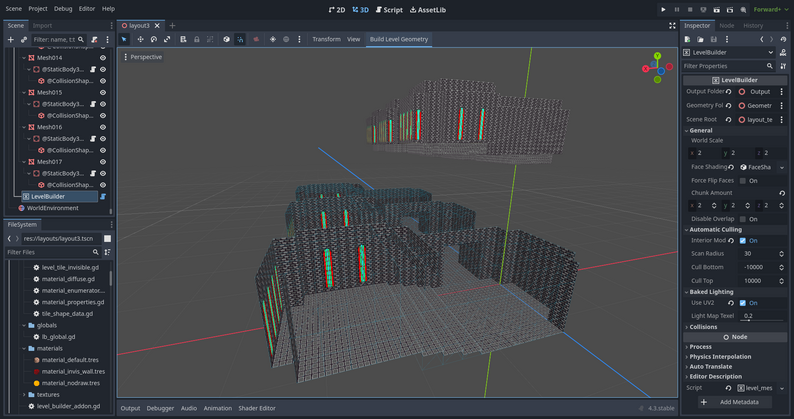Open the object history list in Inspector

click(x=783, y=39)
